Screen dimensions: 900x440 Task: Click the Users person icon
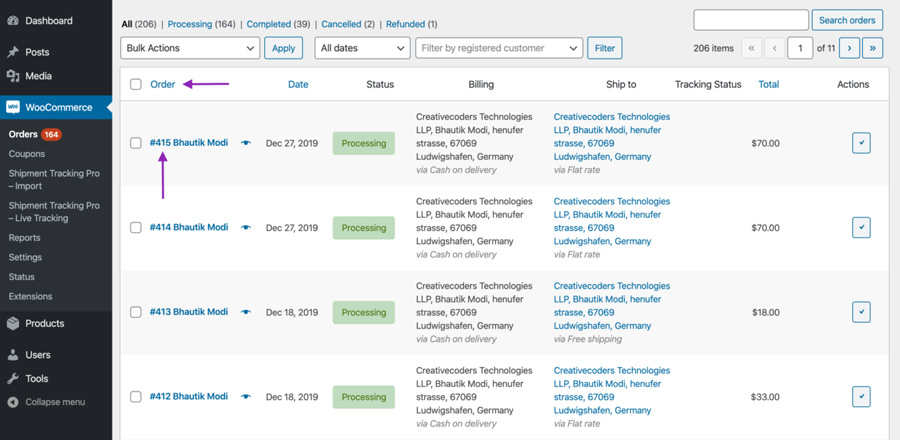tap(13, 355)
